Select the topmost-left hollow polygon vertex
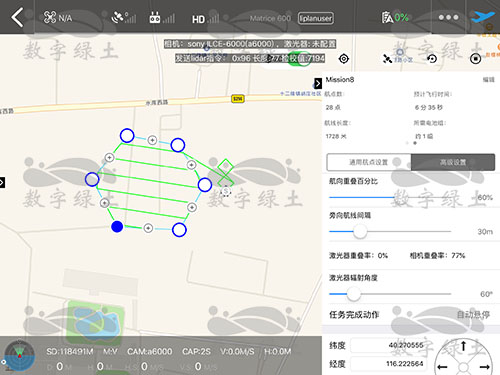The image size is (500, 375). tap(127, 136)
